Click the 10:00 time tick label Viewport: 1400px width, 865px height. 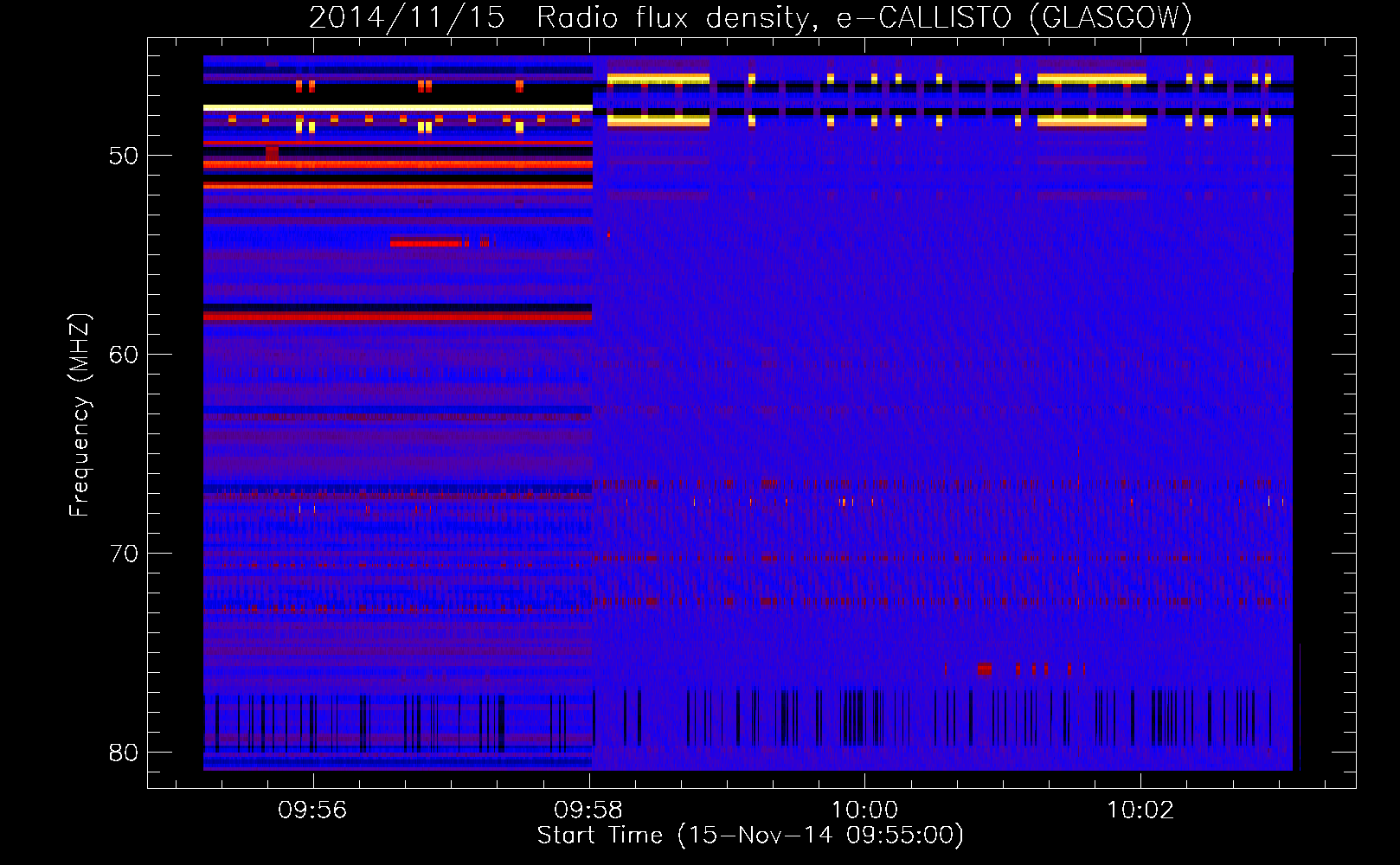click(864, 810)
